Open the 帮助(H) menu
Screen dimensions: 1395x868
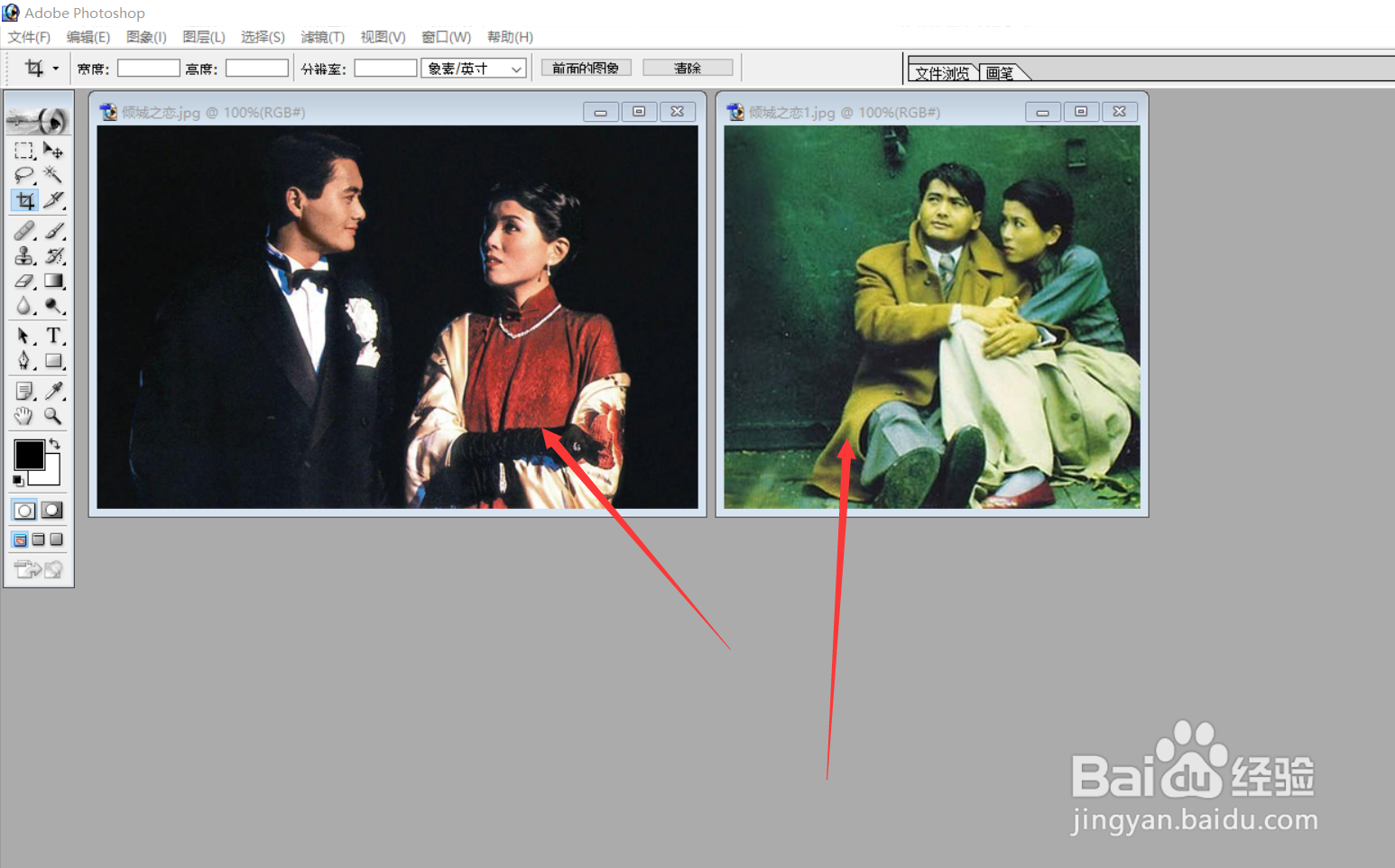510,37
